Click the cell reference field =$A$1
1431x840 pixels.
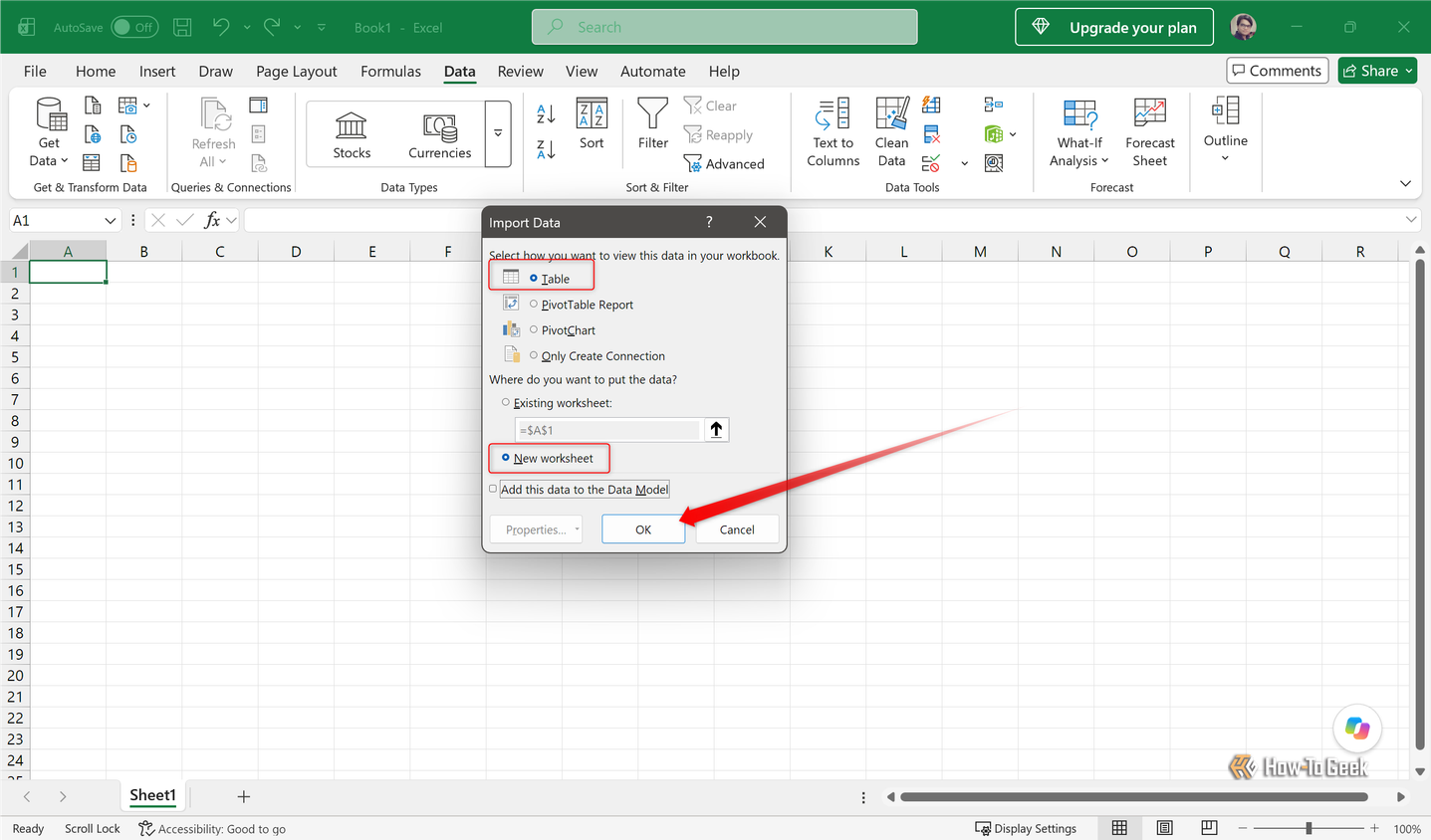click(x=607, y=430)
